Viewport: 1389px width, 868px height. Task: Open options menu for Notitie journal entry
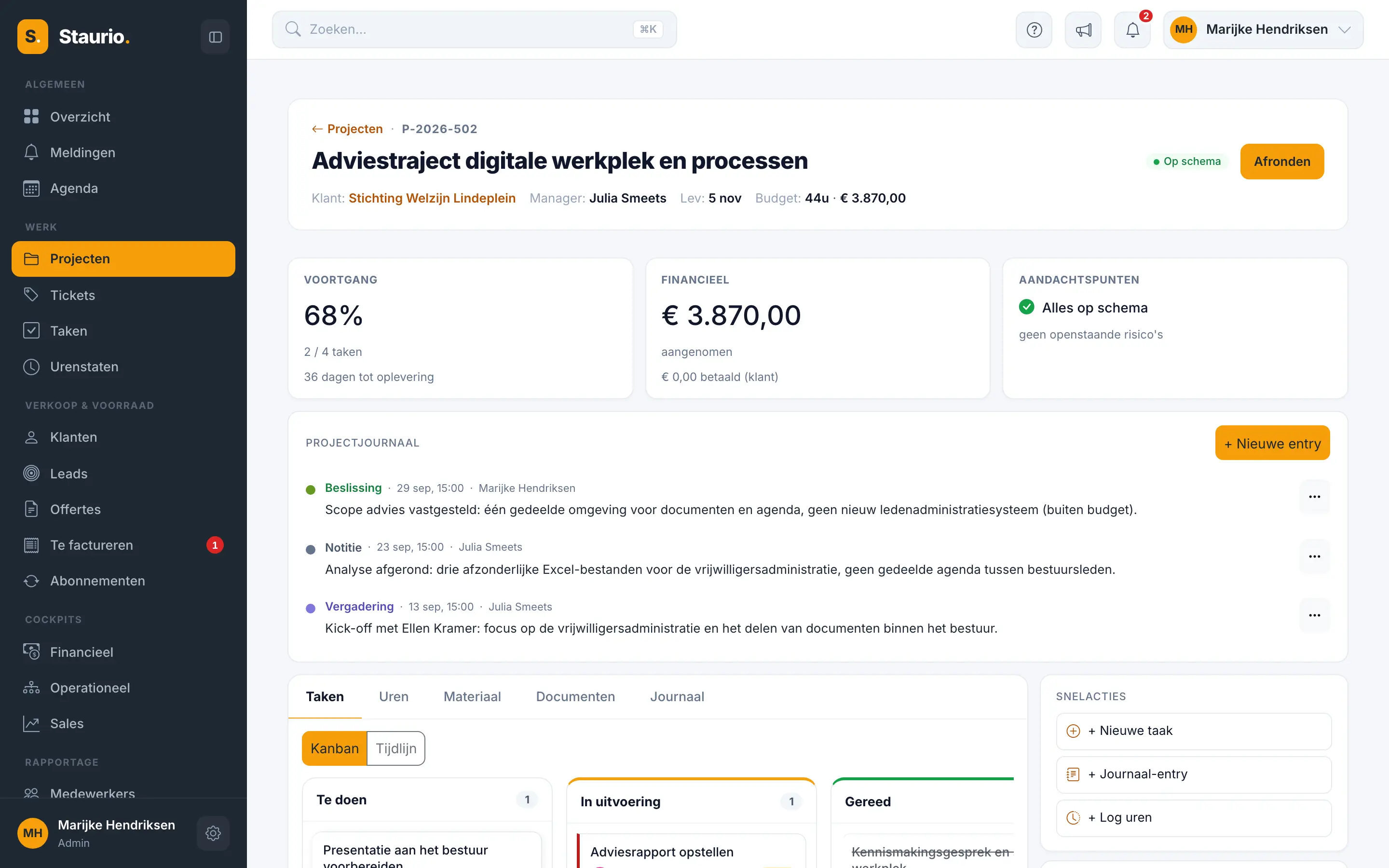coord(1314,556)
